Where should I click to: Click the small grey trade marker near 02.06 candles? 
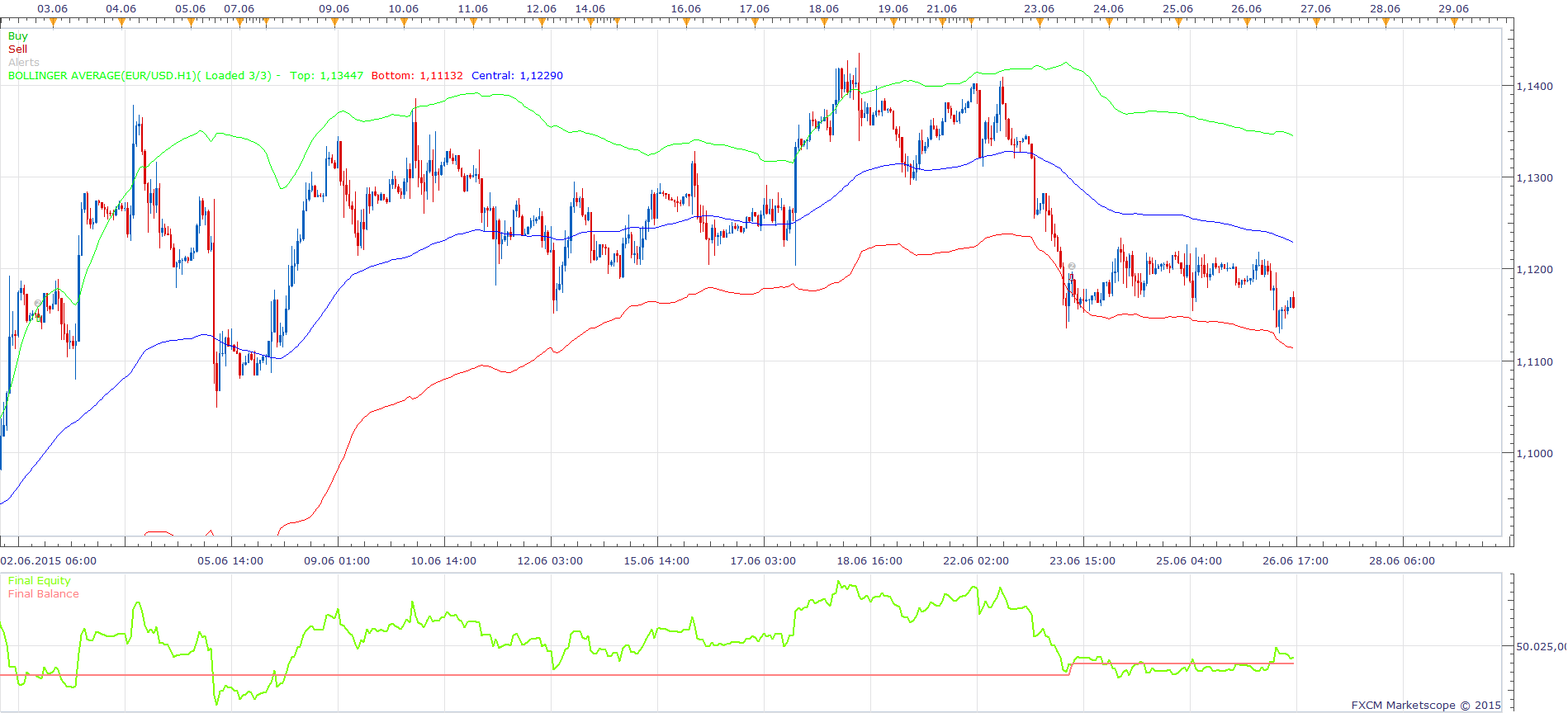pos(38,303)
